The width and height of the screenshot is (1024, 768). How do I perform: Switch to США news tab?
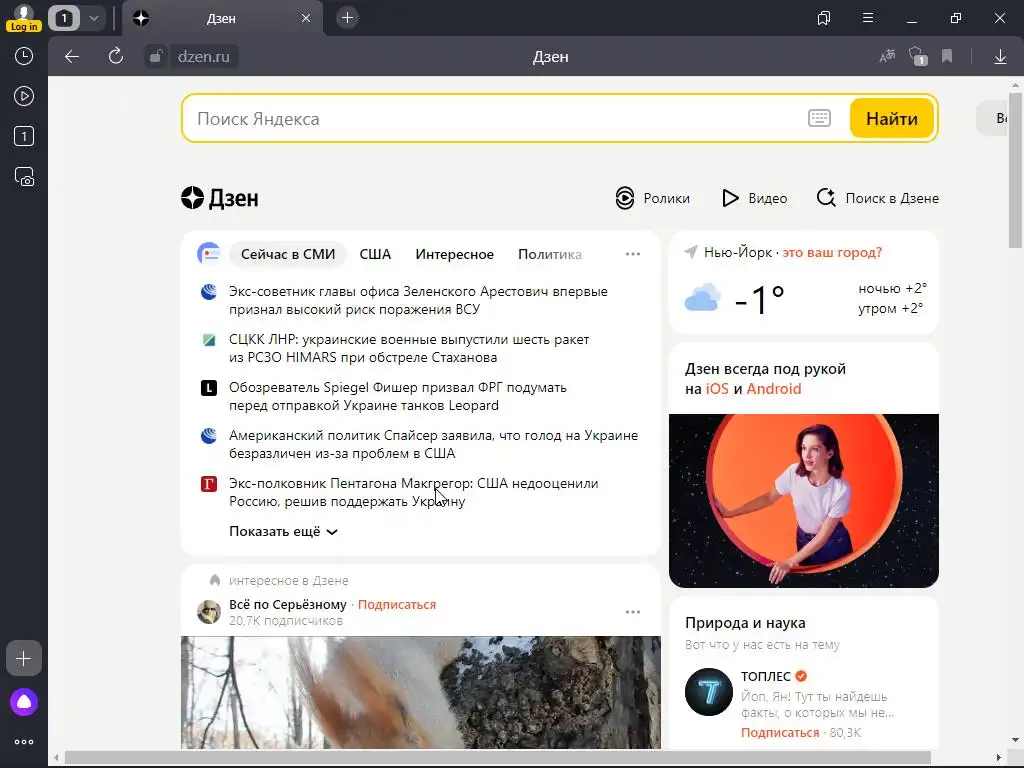coord(375,254)
